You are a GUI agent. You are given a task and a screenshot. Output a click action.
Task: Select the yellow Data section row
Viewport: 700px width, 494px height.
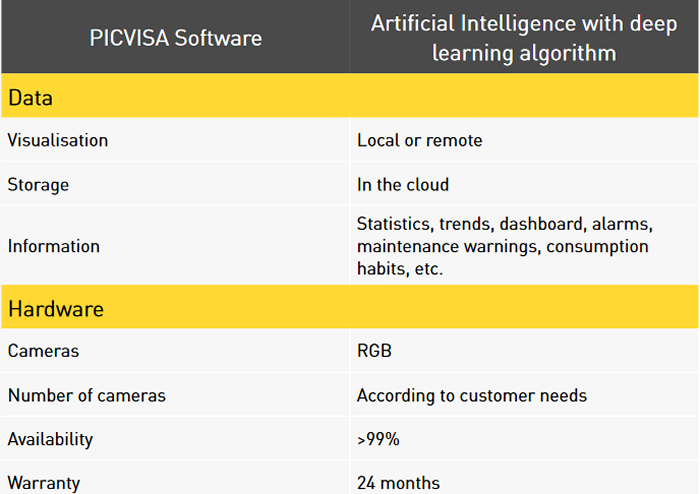coord(350,98)
